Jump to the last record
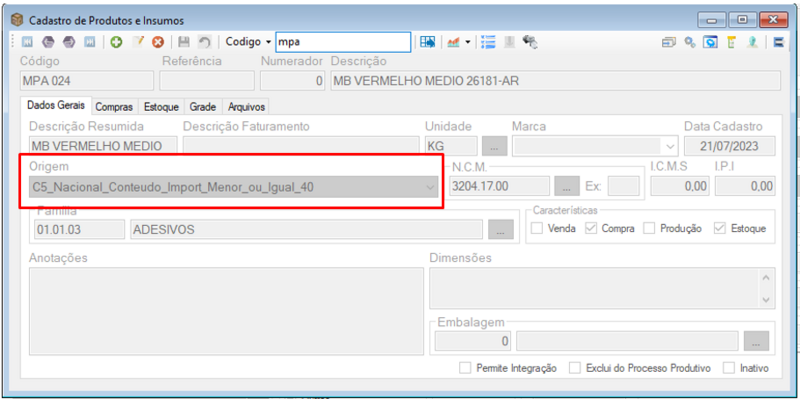 tap(89, 42)
